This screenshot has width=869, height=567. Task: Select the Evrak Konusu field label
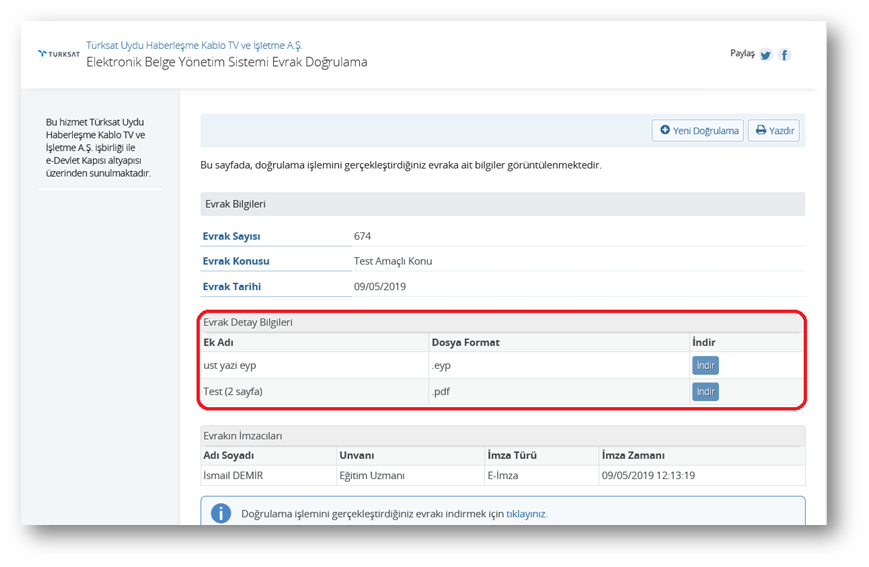[x=236, y=261]
